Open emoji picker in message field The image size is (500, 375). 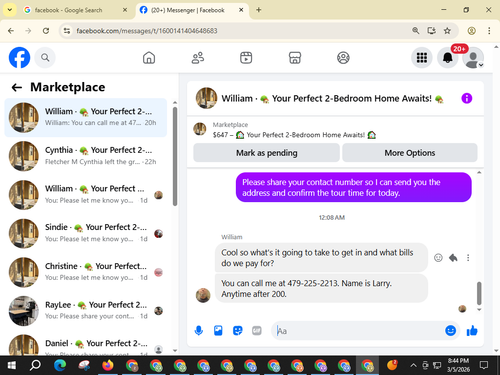coord(450,330)
